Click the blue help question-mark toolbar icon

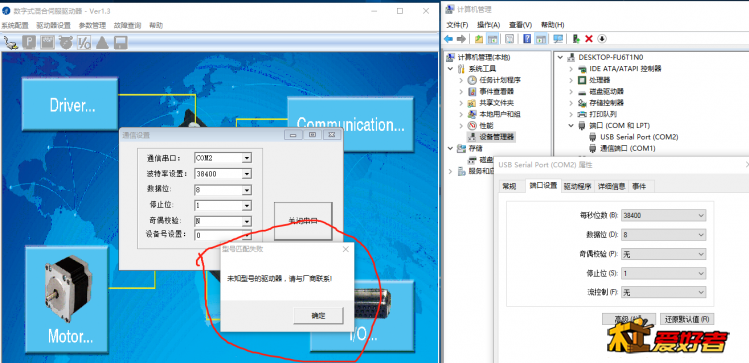click(x=527, y=39)
